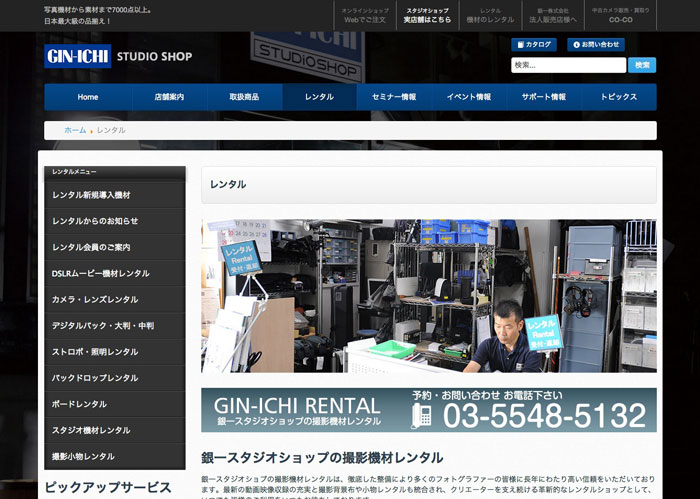This screenshot has height=499, width=700.
Task: Open オンラインショップ Webでご注文 link
Action: coord(365,15)
